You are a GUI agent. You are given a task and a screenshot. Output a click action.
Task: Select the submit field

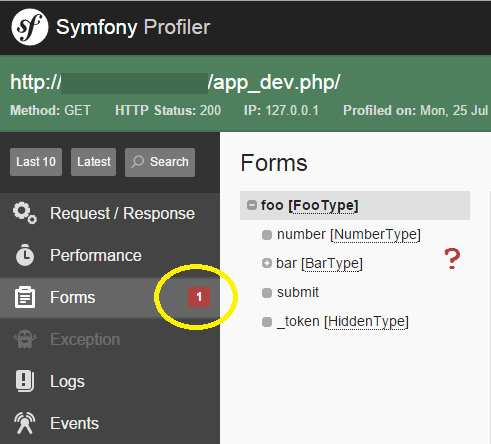(x=298, y=293)
